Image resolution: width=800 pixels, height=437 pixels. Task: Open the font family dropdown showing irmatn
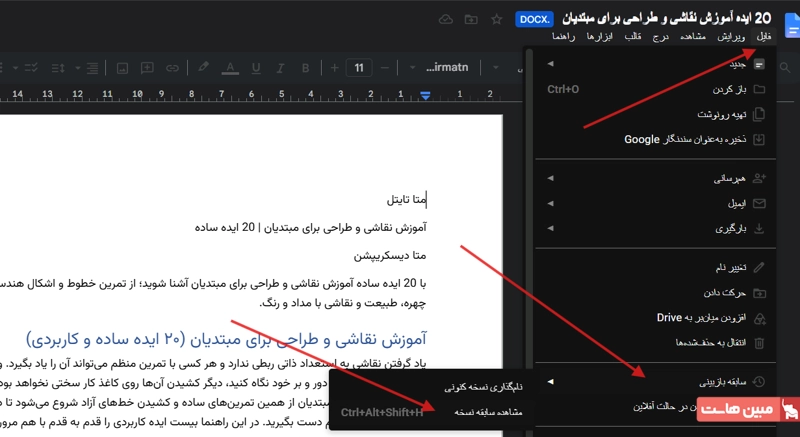click(441, 68)
